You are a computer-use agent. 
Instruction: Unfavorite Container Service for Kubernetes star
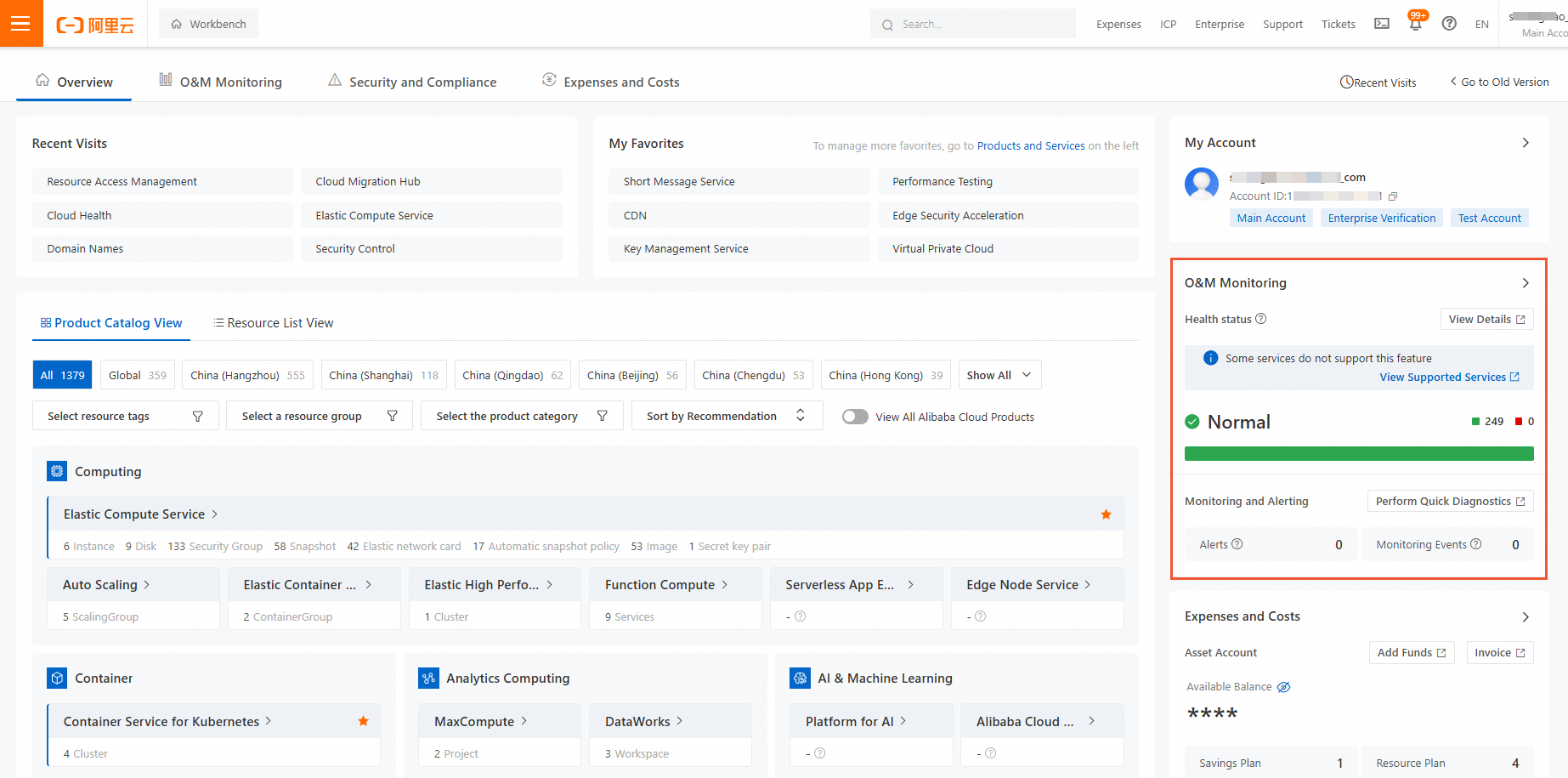tap(364, 721)
